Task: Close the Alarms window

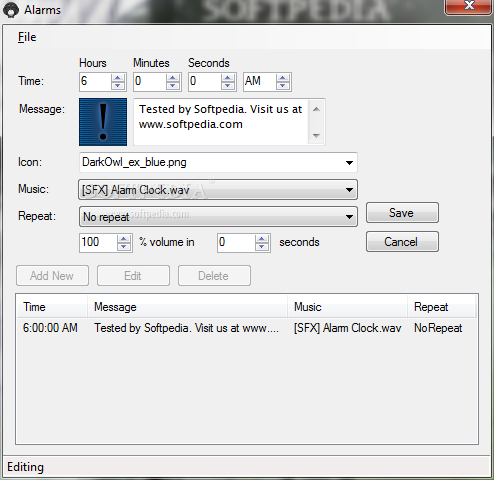Action: coord(469,6)
